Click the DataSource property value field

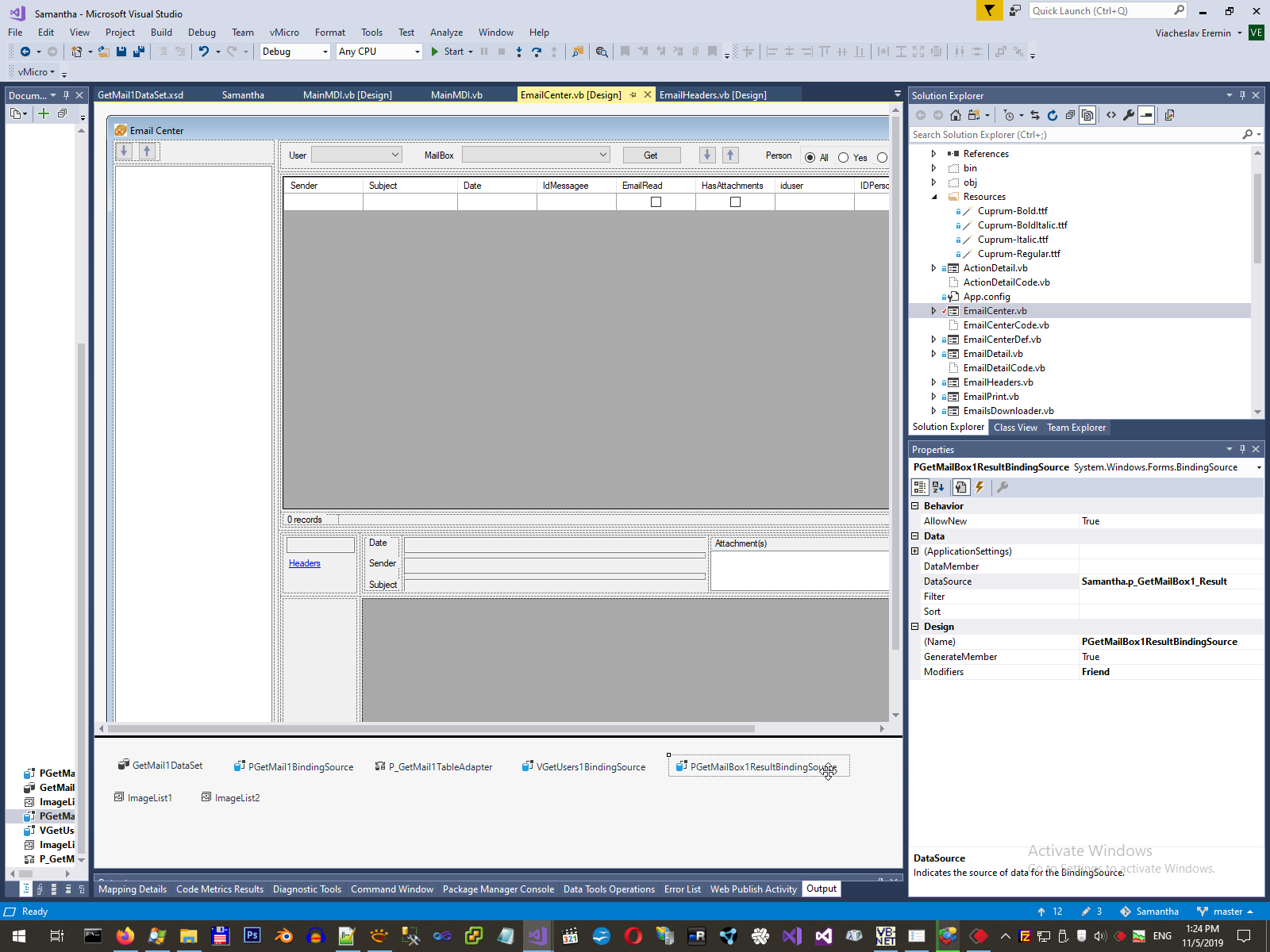point(1171,582)
